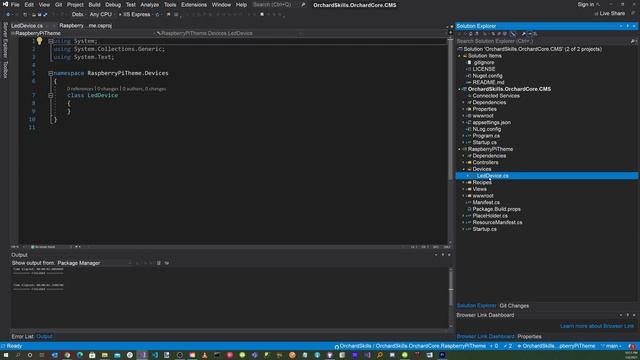This screenshot has width=640, height=360.
Task: Select the appsettings.json file
Action: [x=491, y=122]
